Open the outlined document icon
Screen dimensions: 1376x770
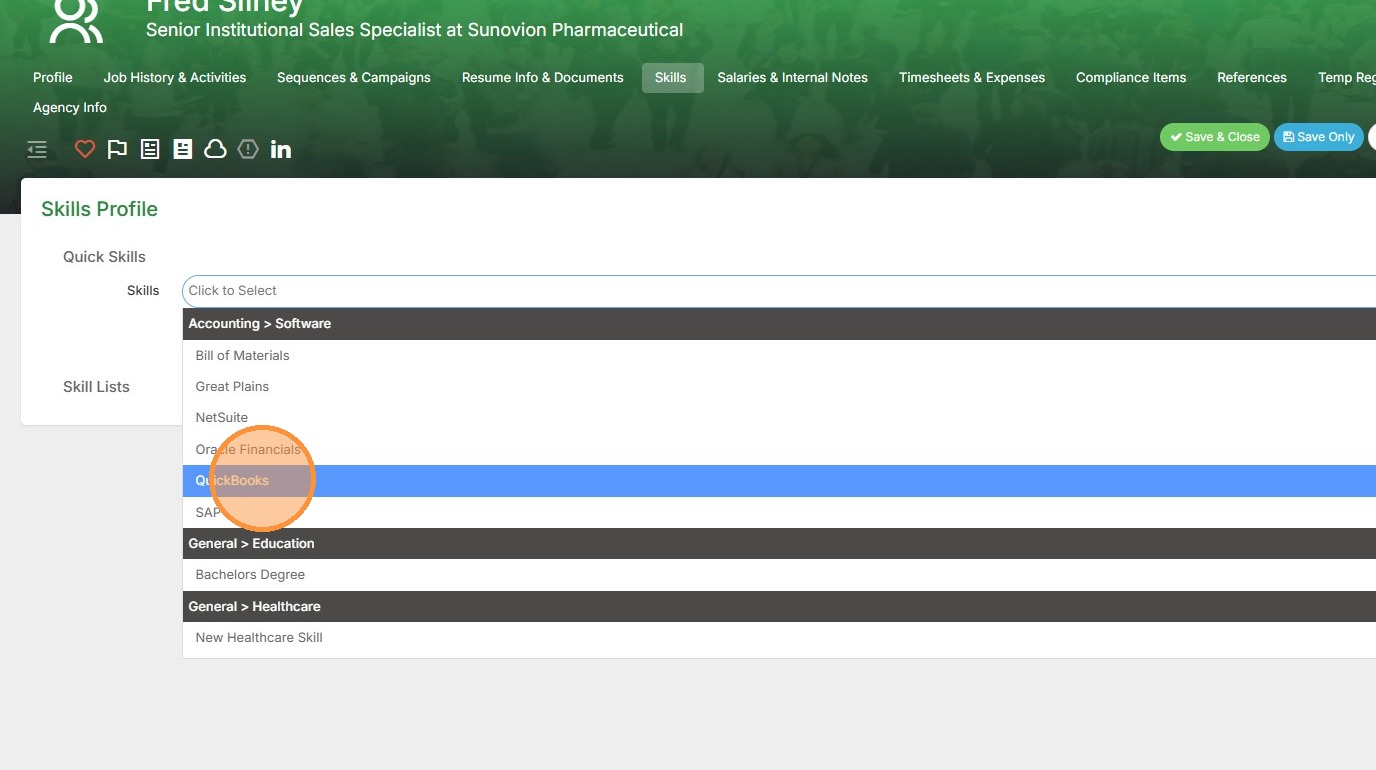(x=150, y=149)
